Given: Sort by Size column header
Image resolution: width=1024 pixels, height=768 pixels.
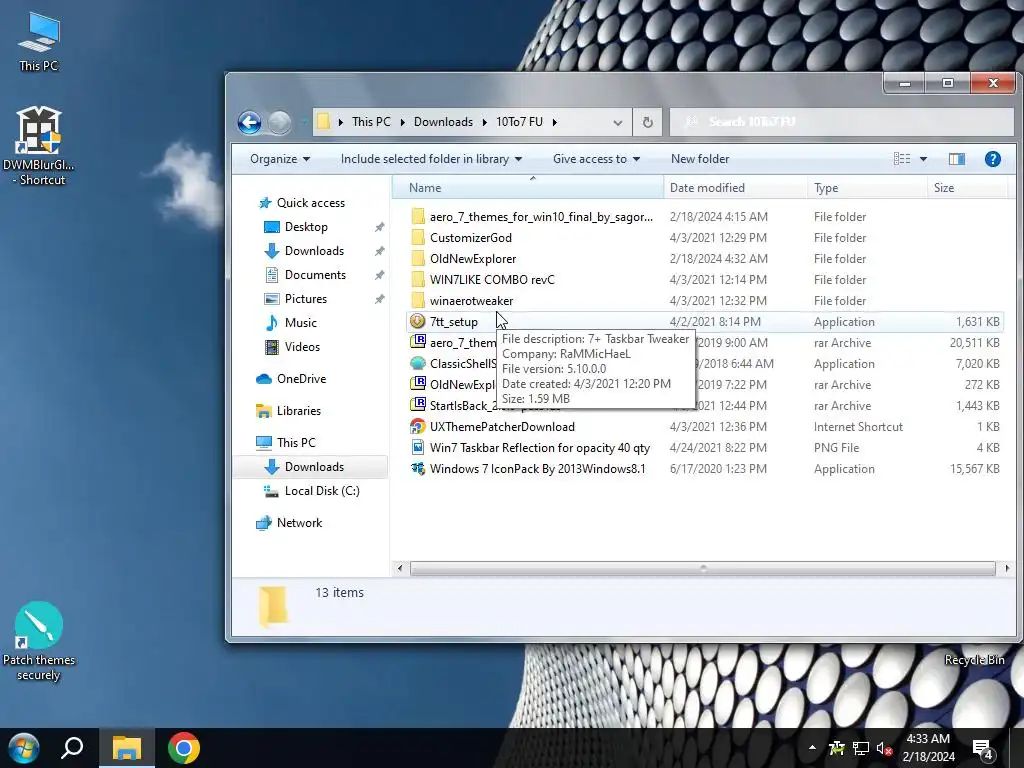Looking at the screenshot, I should [x=967, y=187].
